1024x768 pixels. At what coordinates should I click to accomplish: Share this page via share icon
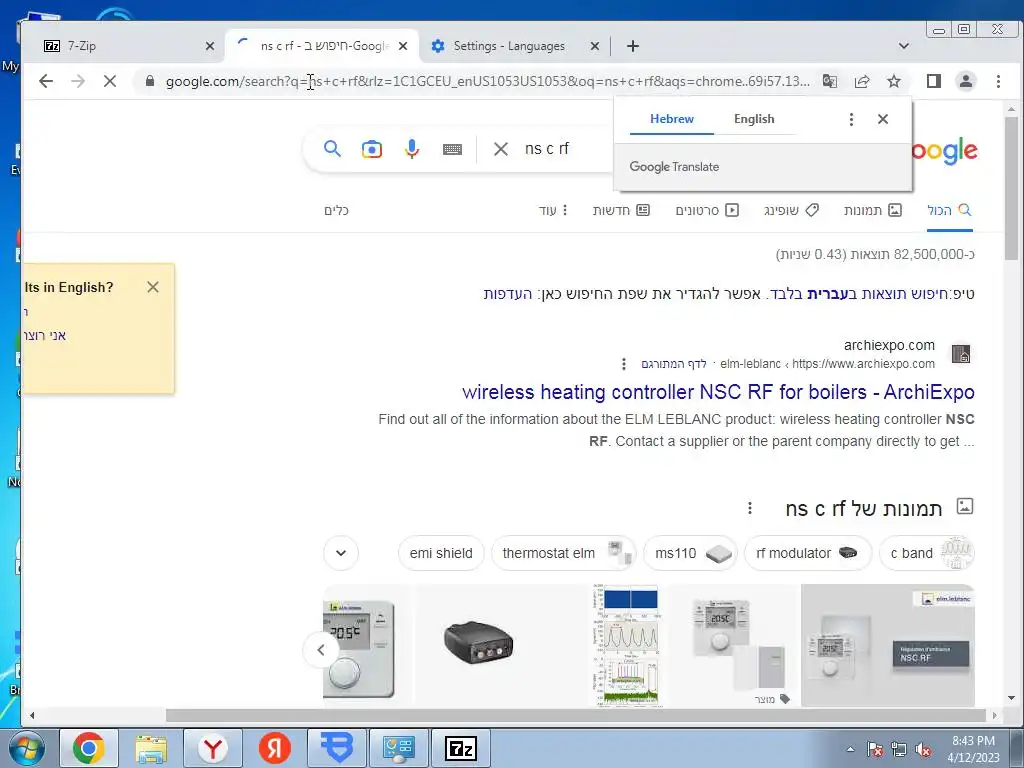(862, 81)
